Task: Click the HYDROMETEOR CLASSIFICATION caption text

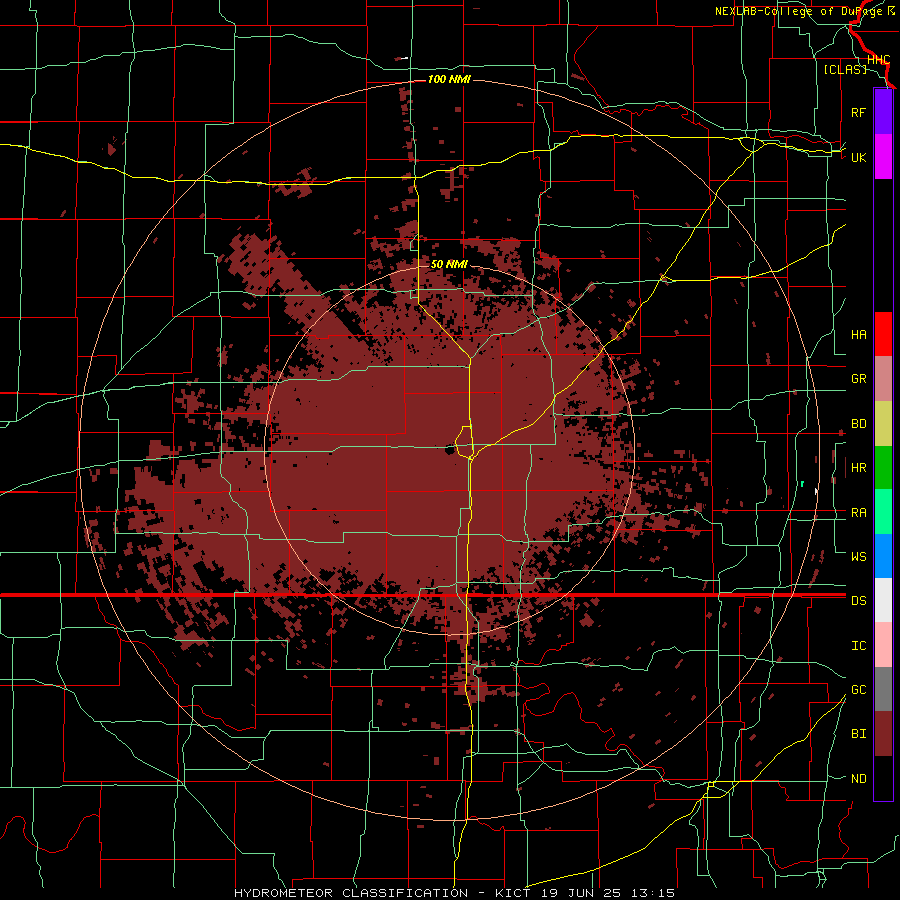Action: pos(351,893)
